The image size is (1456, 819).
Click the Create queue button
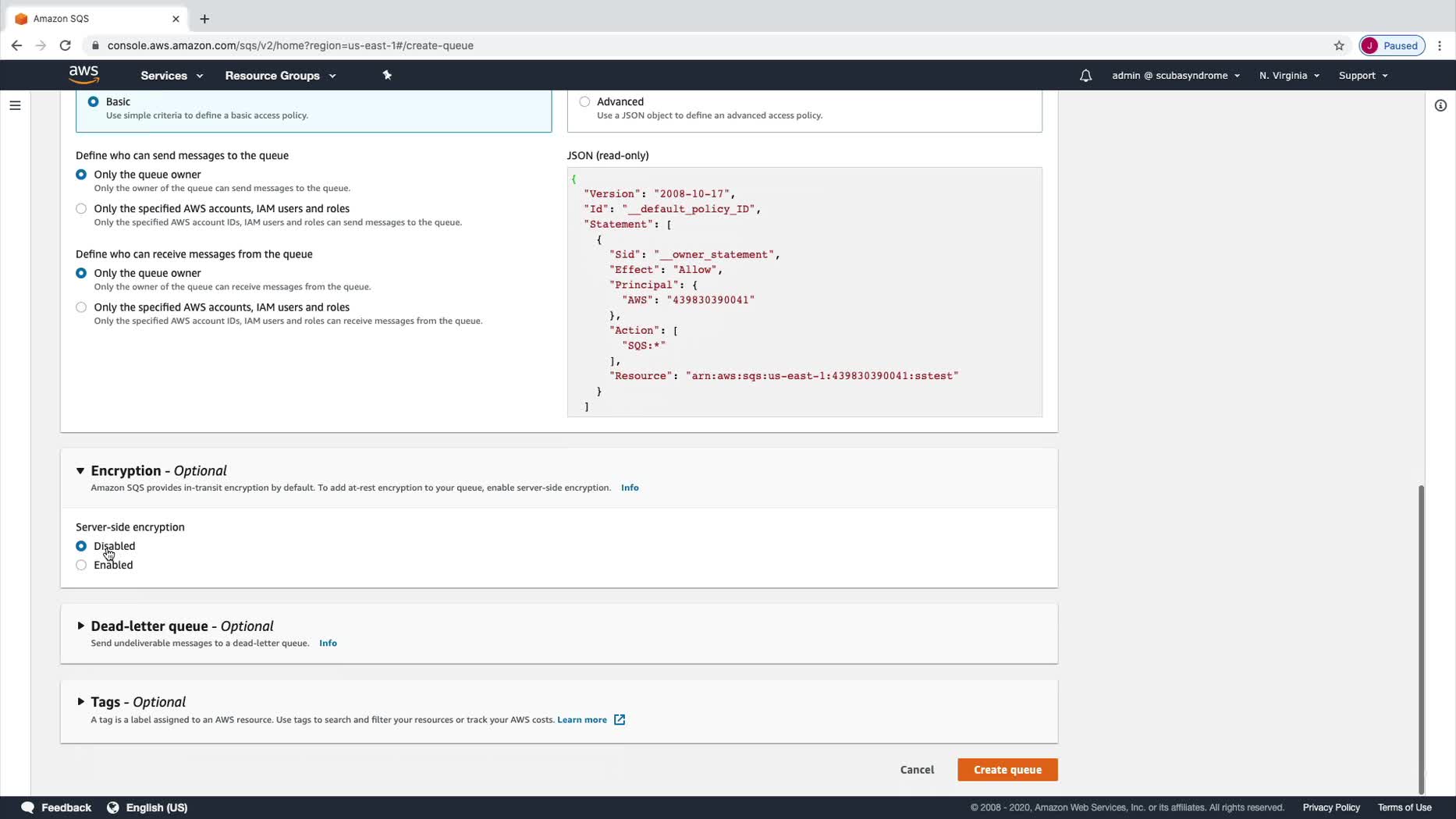(x=1007, y=770)
